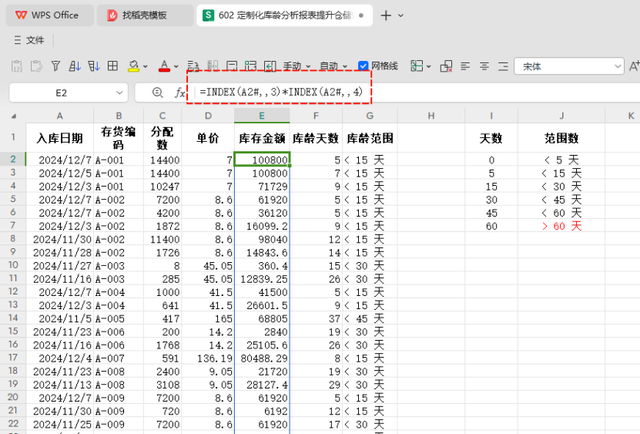This screenshot has height=434, width=640.
Task: Click the red '> 60 天' cell
Action: point(562,226)
